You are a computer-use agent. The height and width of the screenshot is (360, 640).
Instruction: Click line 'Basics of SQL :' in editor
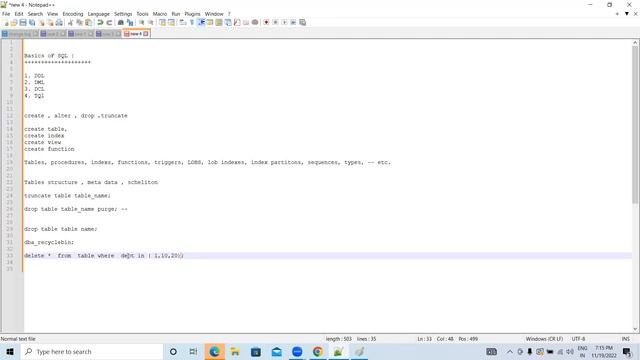49,56
